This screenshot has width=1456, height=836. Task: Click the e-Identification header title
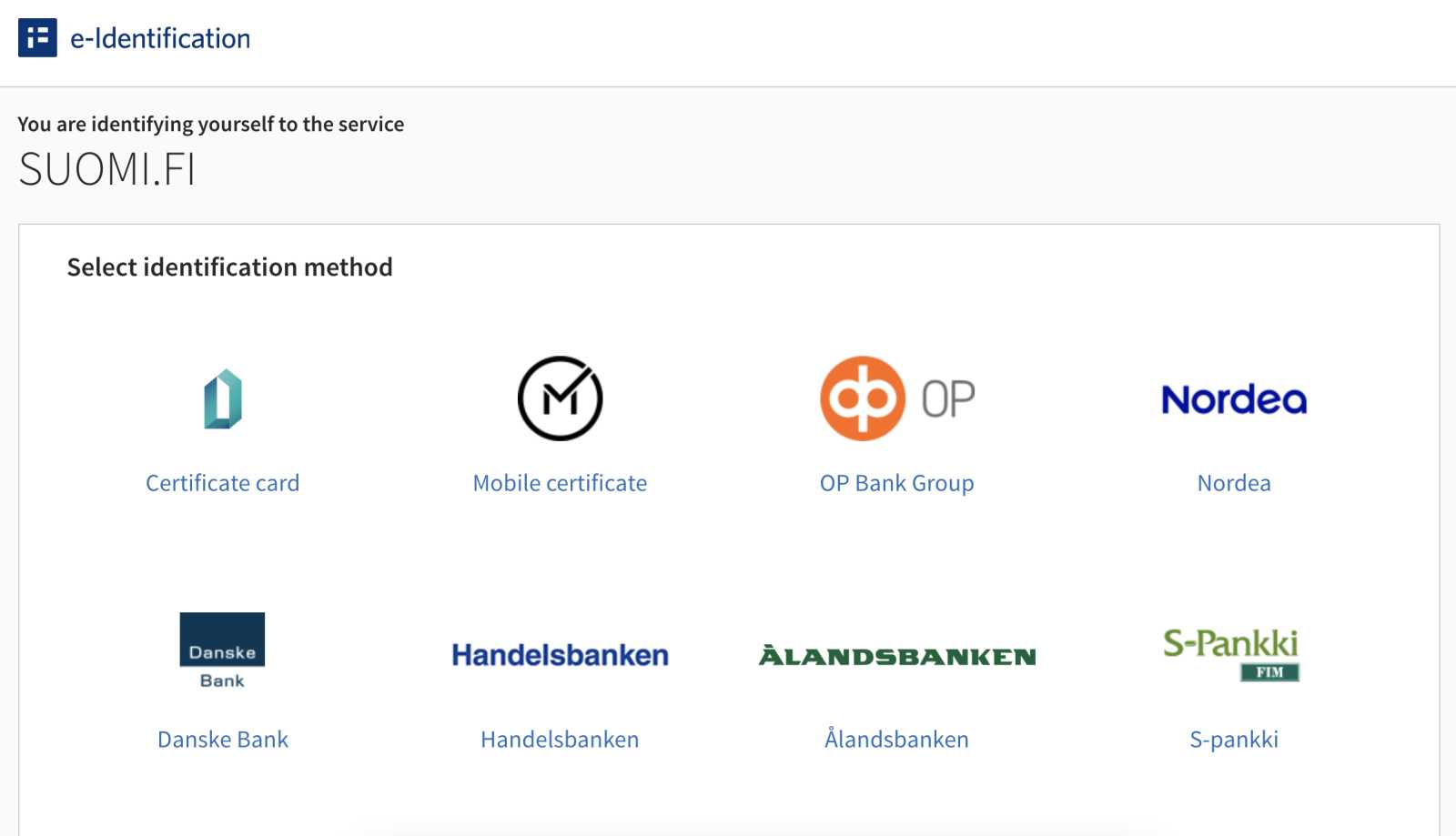tap(160, 38)
